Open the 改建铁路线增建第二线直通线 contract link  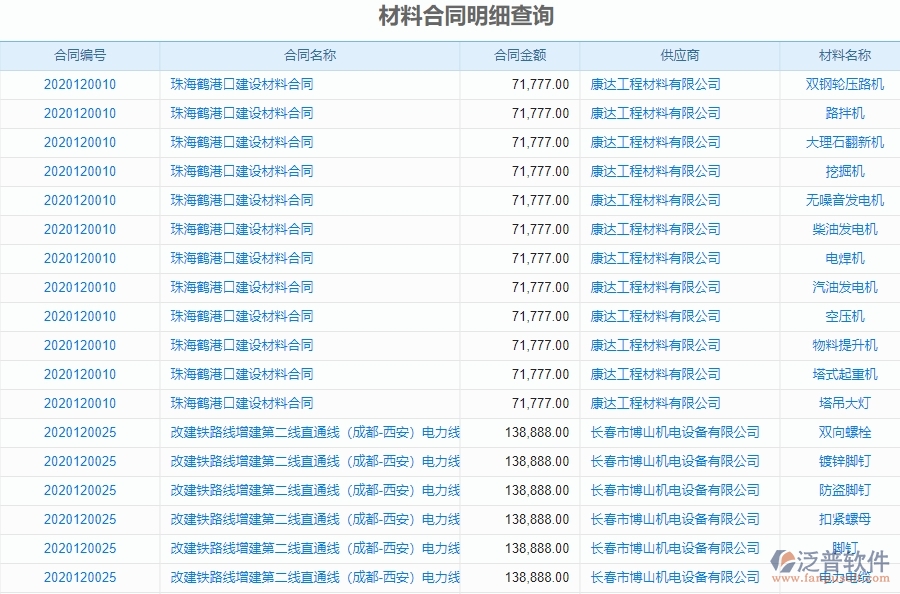(x=308, y=432)
